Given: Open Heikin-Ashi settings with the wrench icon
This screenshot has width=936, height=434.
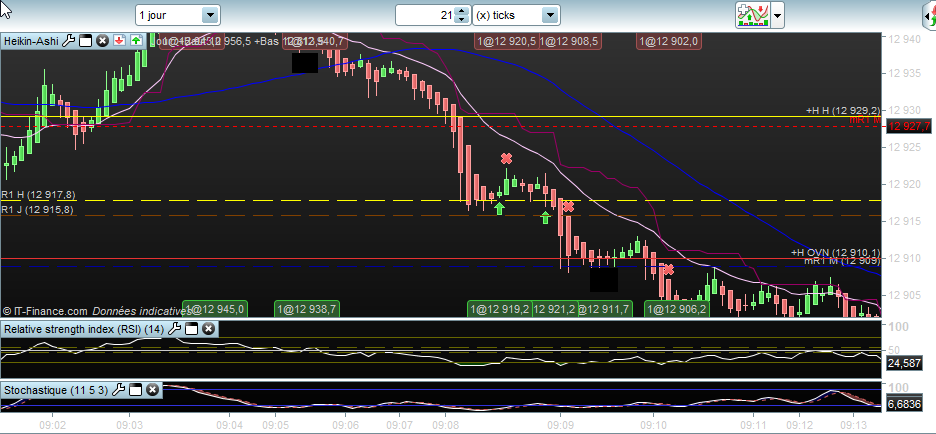Looking at the screenshot, I should 69,41.
